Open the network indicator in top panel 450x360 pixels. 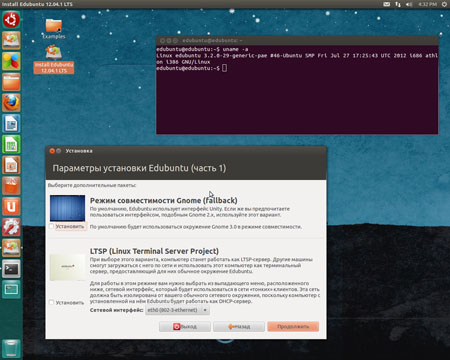tap(398, 4)
